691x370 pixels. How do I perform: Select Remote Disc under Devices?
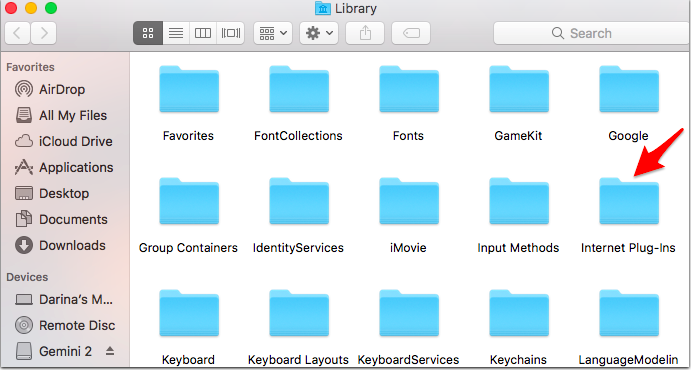coord(65,326)
